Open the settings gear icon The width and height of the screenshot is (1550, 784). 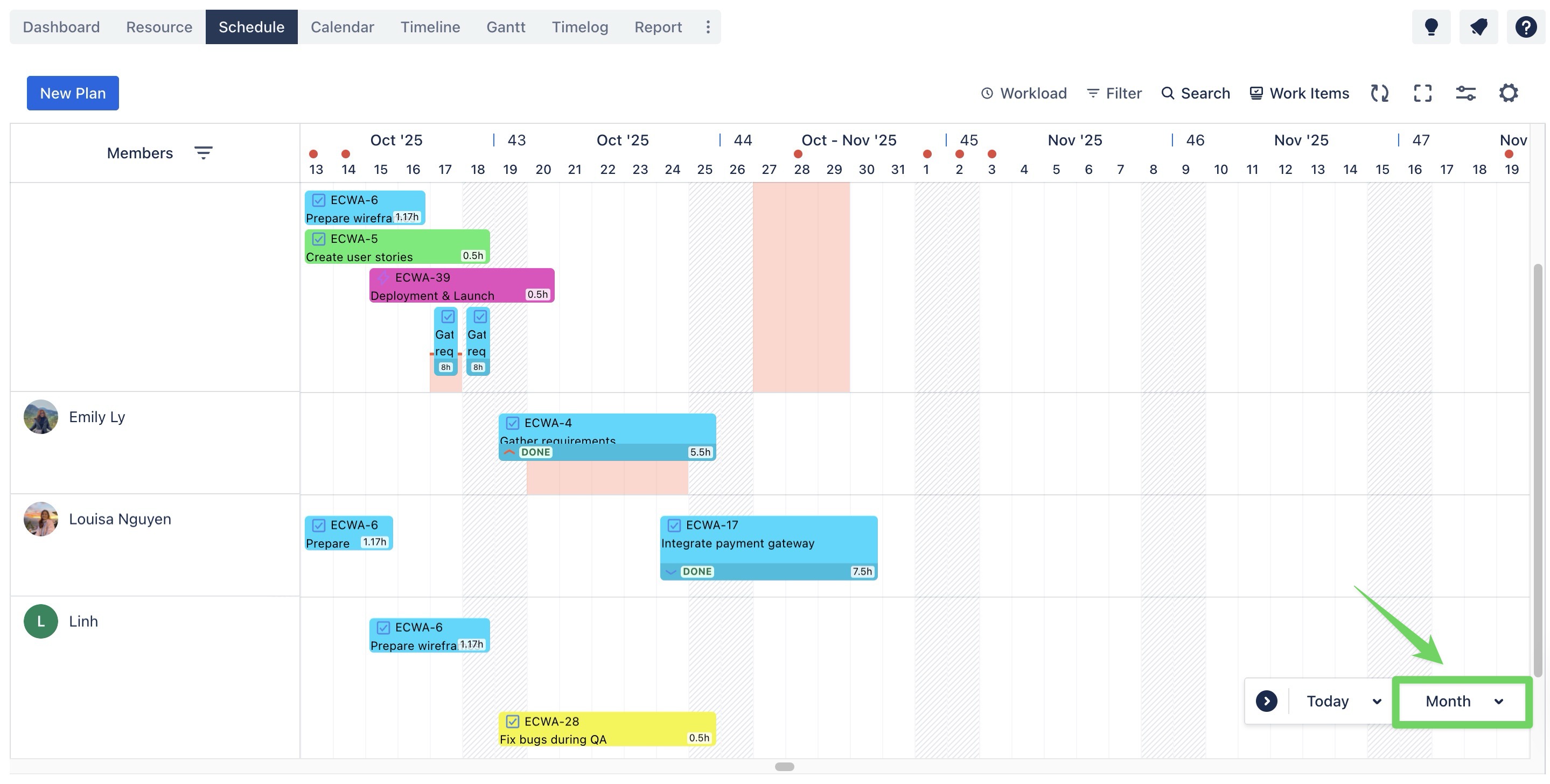[x=1508, y=93]
